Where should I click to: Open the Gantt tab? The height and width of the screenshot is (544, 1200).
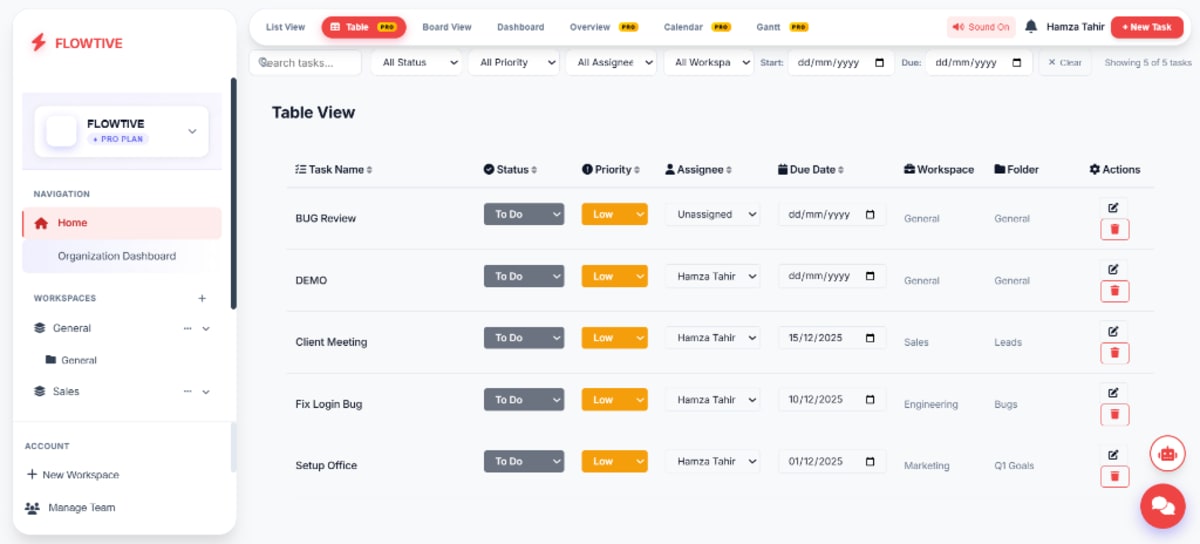pyautogui.click(x=782, y=27)
